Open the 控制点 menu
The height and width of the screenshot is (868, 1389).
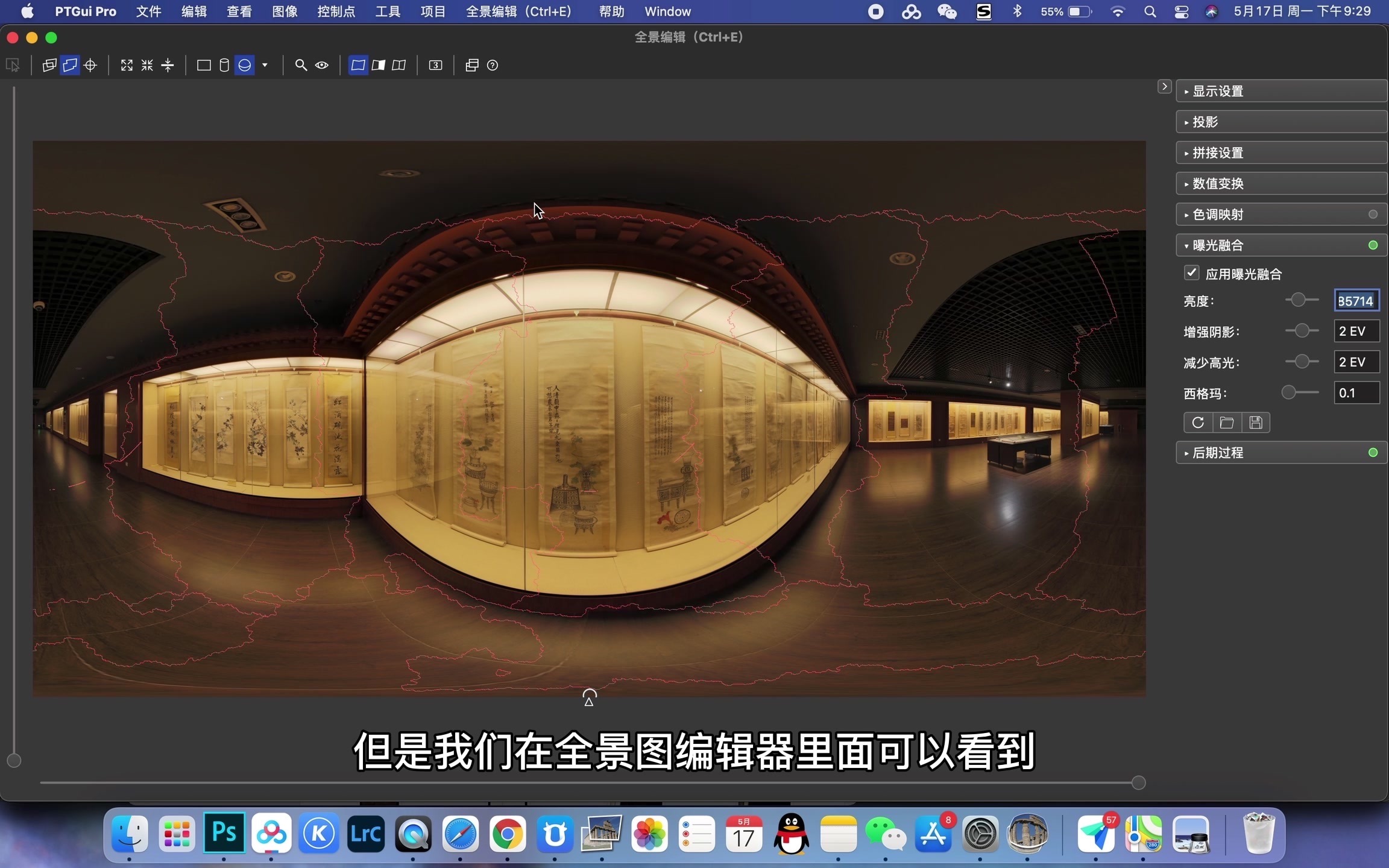click(336, 11)
